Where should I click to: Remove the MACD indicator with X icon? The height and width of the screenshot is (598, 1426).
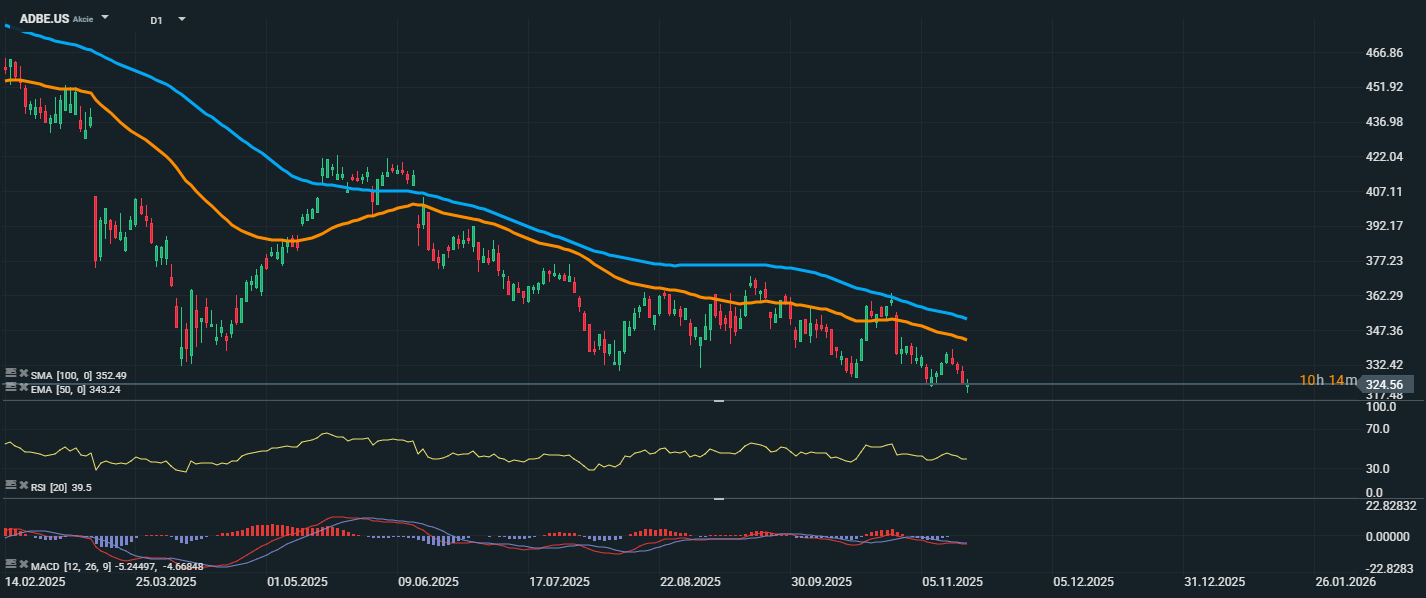tap(23, 564)
